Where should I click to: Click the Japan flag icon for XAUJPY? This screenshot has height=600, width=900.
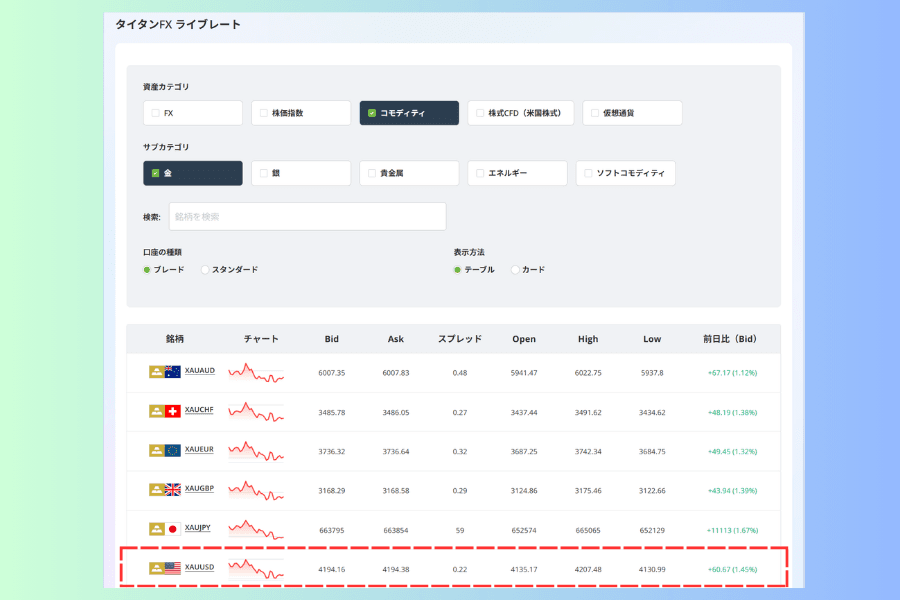(173, 529)
